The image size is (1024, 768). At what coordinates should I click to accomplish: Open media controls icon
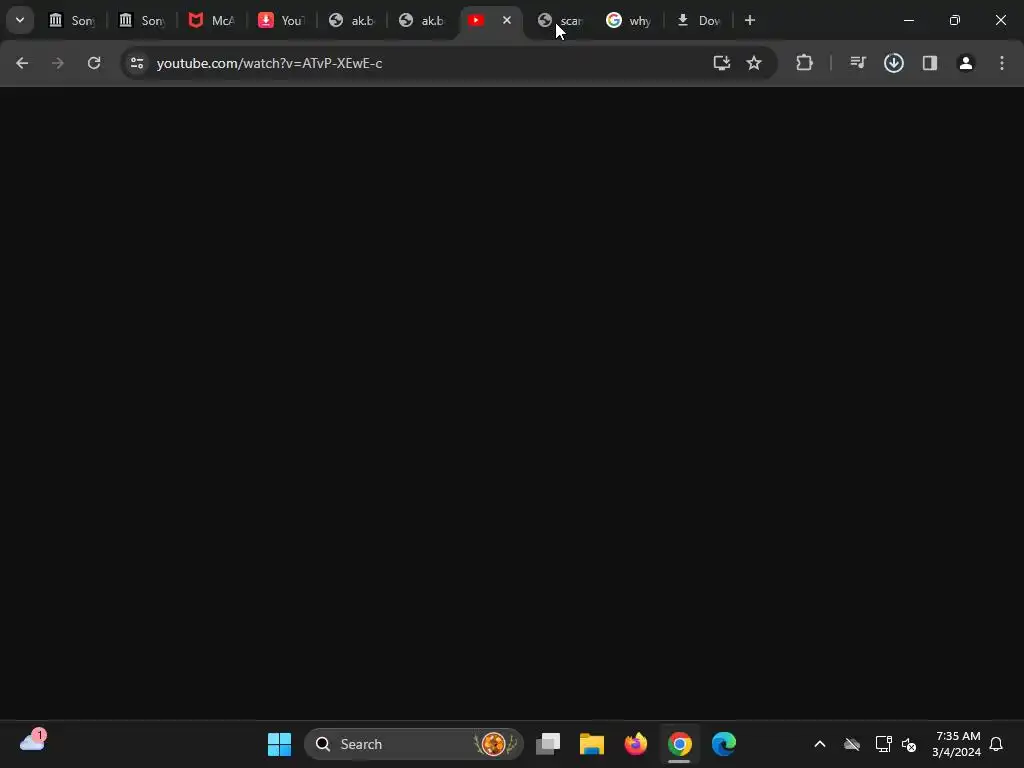(x=857, y=63)
